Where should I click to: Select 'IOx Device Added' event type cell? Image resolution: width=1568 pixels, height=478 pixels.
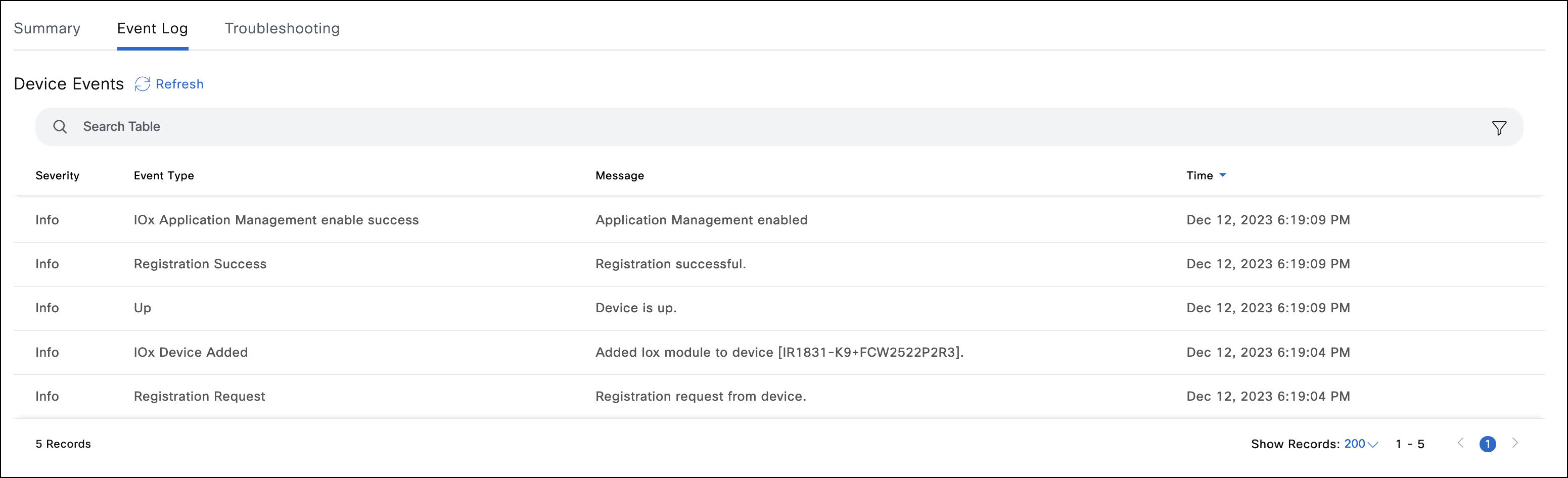(191, 352)
